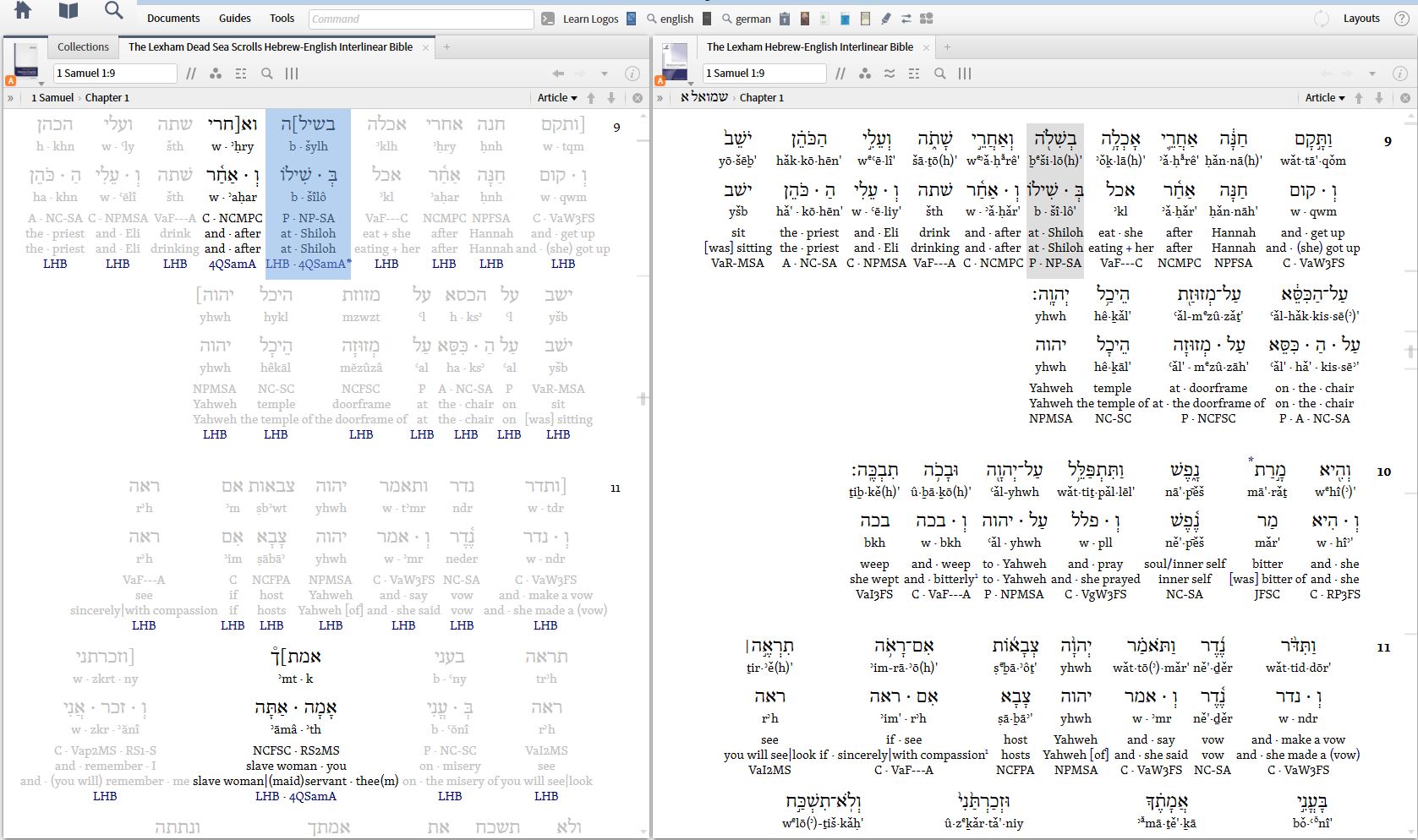Open the tiles layout shortcut icon
This screenshot has width=1418, height=840.
927,19
